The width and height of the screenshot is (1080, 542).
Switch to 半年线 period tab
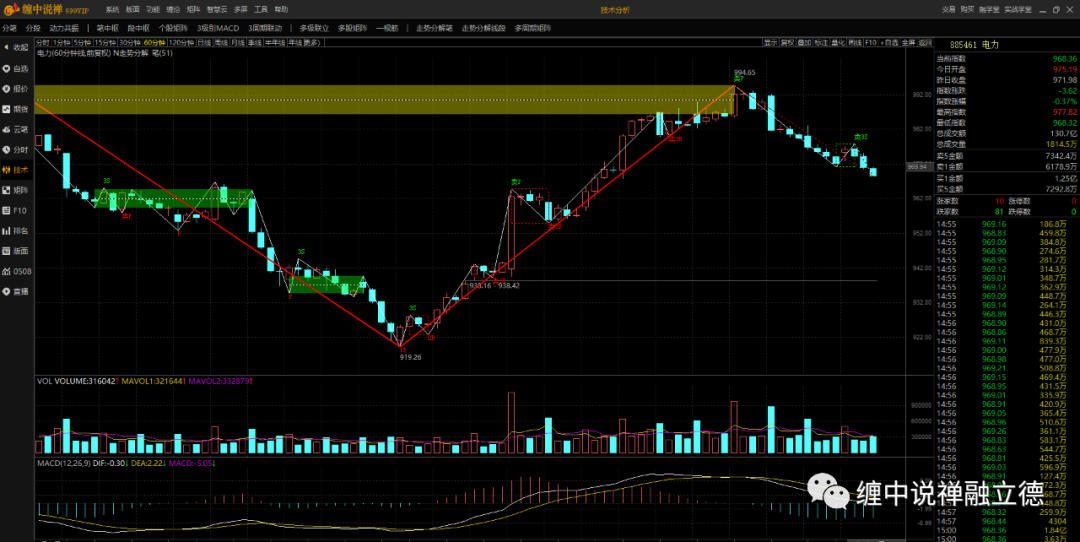(275, 43)
